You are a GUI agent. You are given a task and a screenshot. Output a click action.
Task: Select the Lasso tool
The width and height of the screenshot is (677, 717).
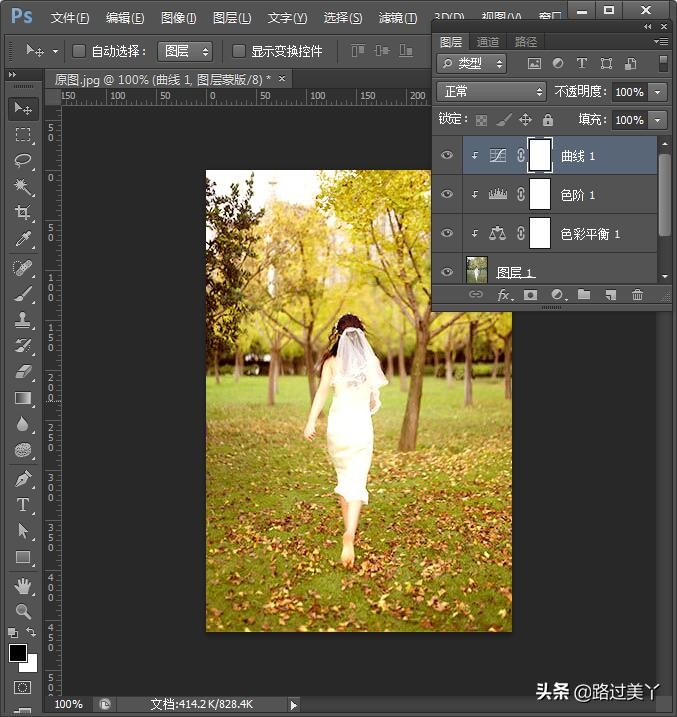(23, 161)
